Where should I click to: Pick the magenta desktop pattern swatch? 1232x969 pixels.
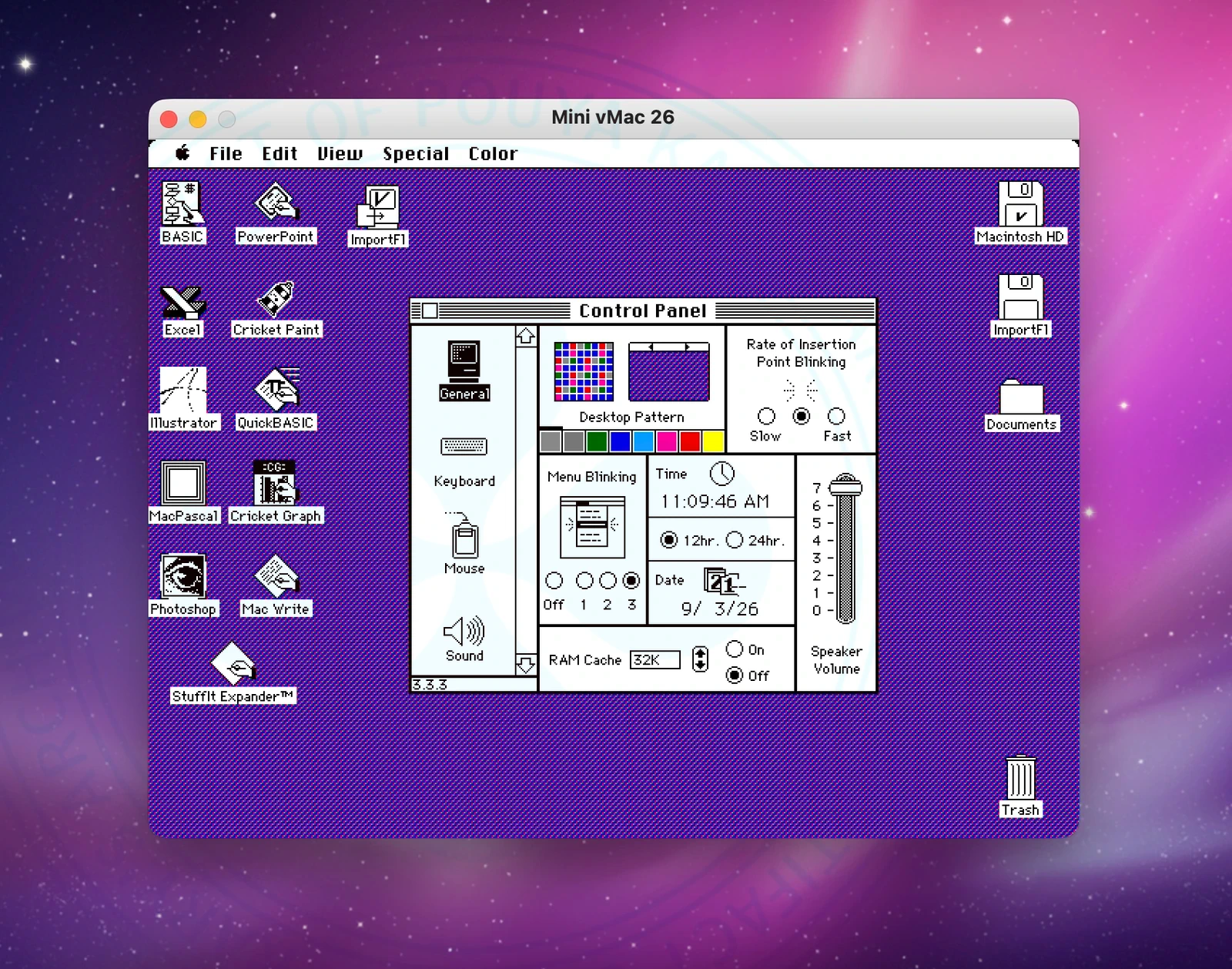pos(667,441)
